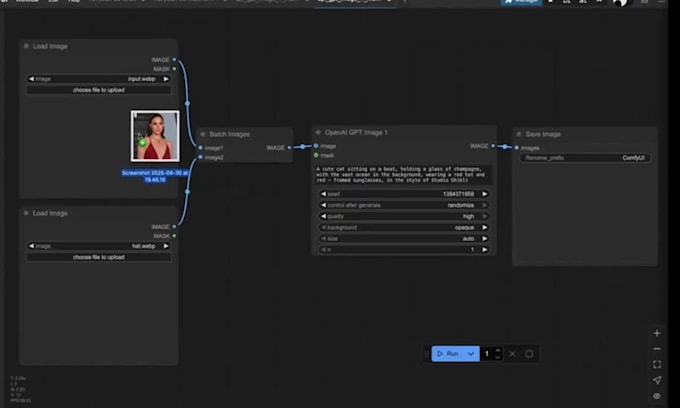Click choose file to upload under input.webp
The height and width of the screenshot is (408, 680).
(x=98, y=90)
